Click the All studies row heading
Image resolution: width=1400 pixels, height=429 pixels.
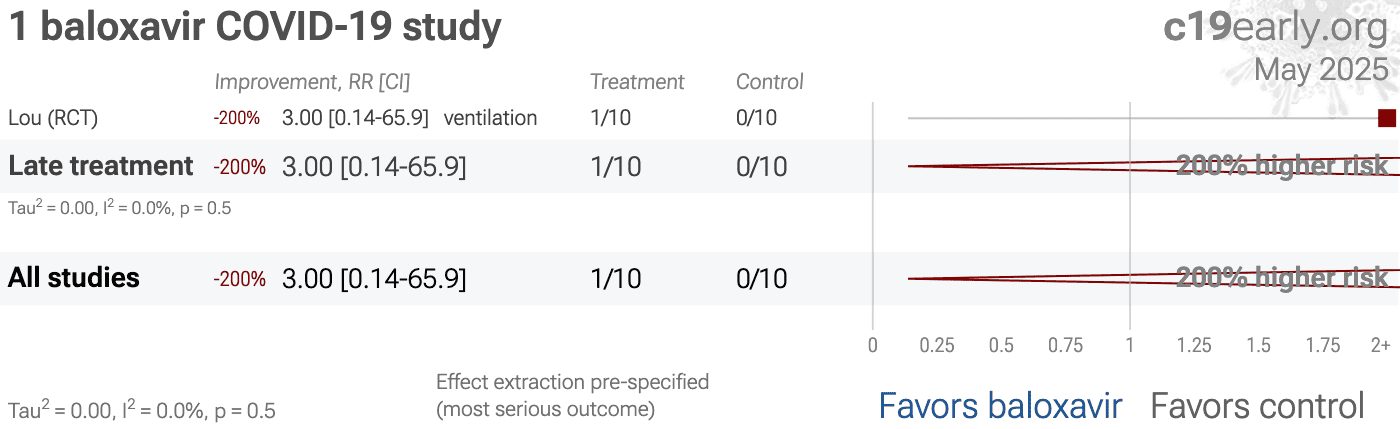coord(74,278)
